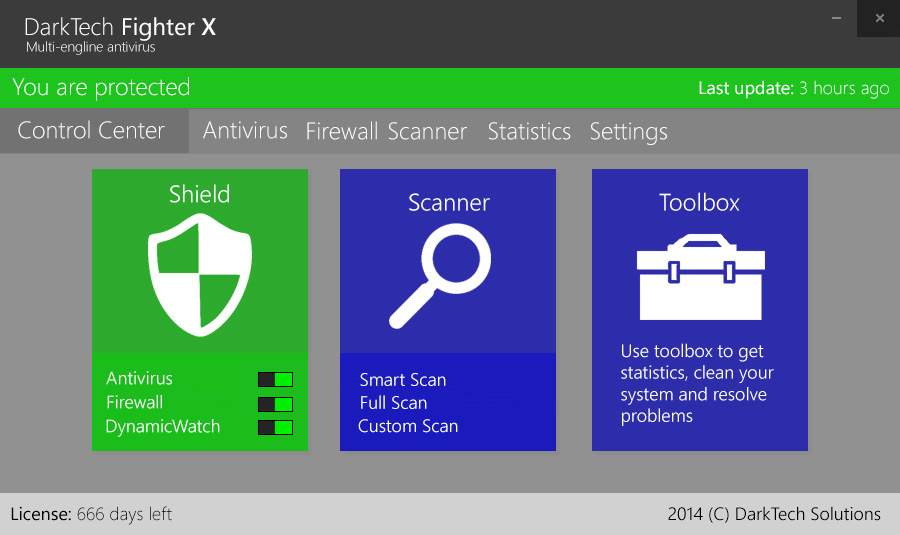
Task: Click the License days left label
Action: (91, 514)
